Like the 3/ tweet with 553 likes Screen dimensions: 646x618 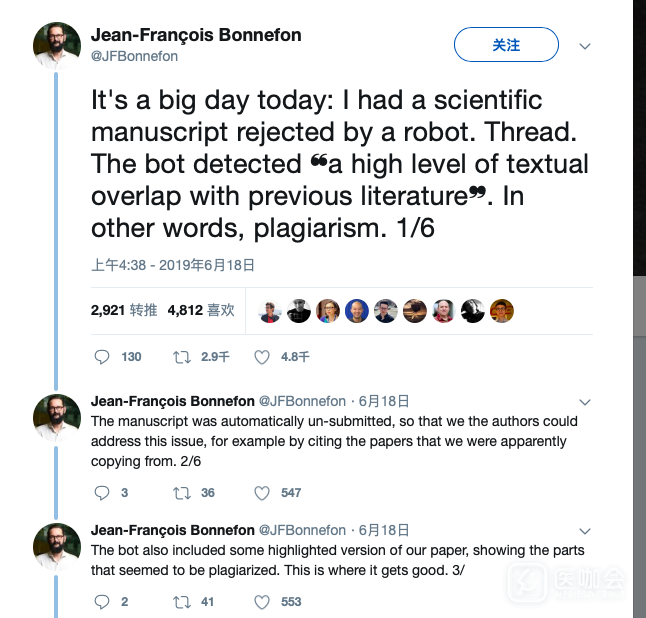tap(262, 601)
